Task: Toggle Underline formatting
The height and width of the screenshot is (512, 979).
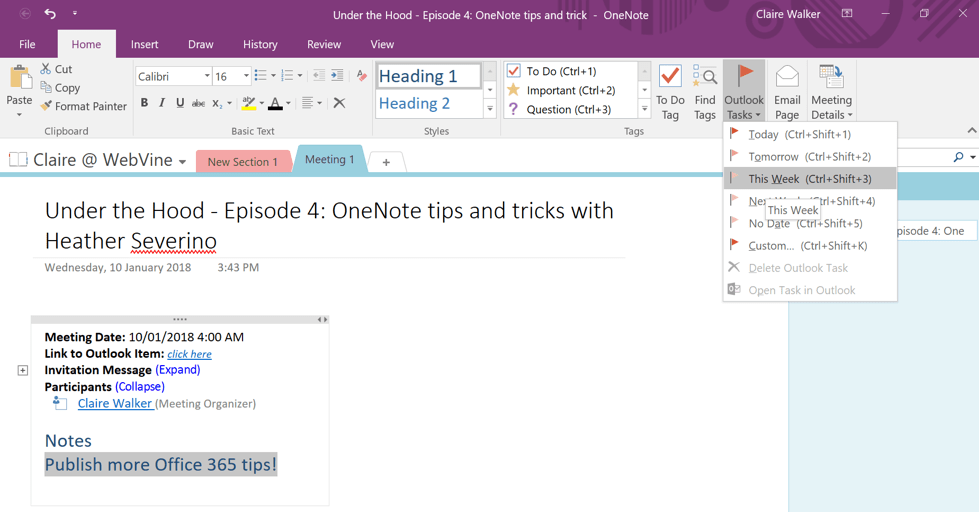Action: pos(180,103)
